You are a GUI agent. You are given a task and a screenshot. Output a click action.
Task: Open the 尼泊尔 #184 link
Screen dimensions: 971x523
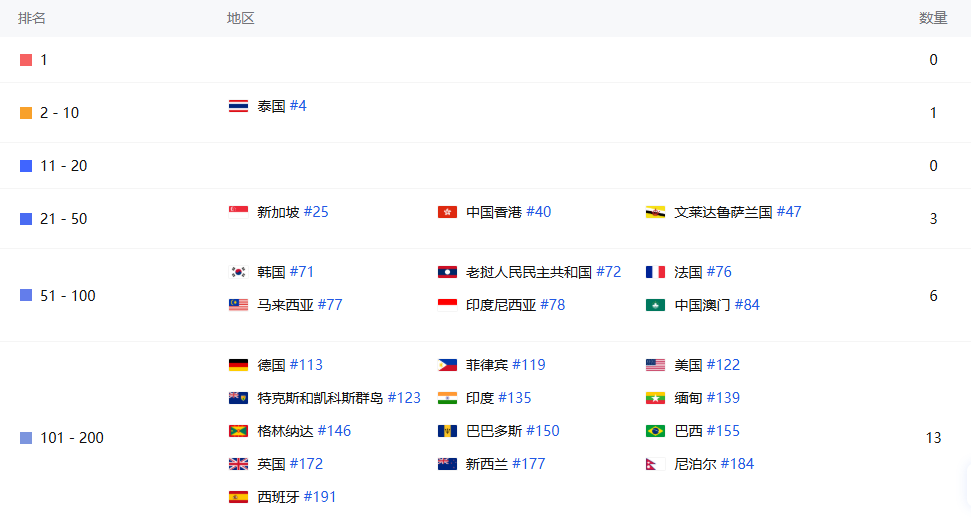pos(714,464)
